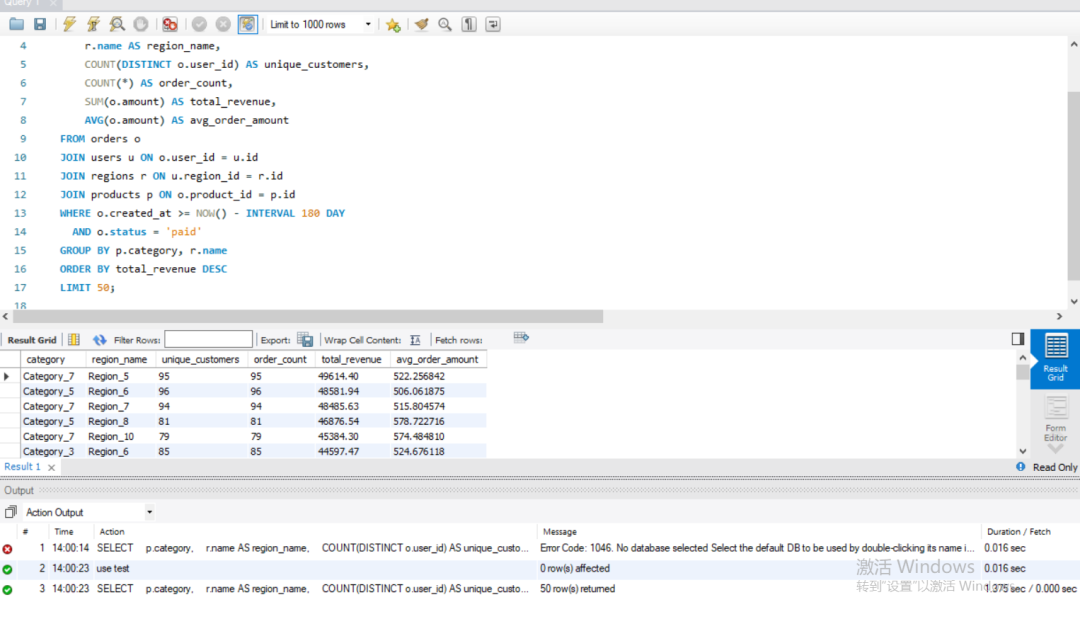1080x619 pixels.
Task: Fetch more rows from the result
Action: [x=521, y=337]
